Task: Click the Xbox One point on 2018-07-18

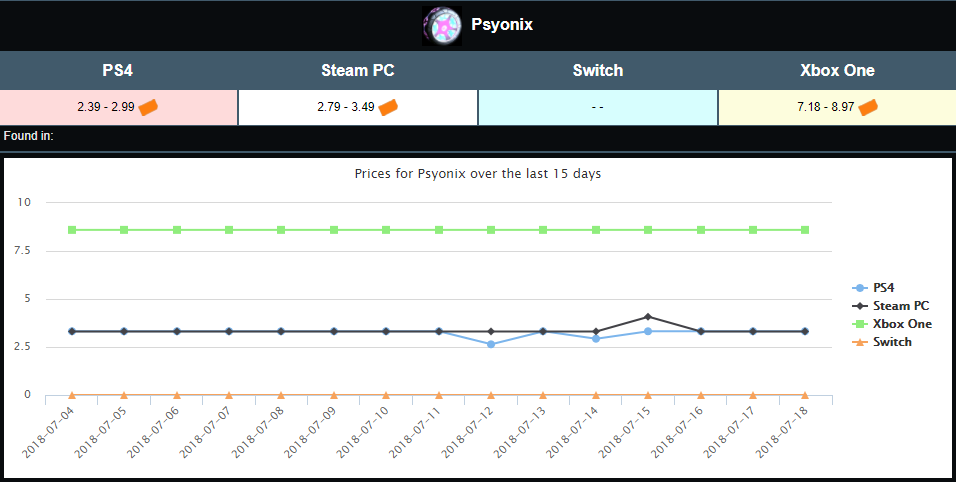Action: click(805, 230)
